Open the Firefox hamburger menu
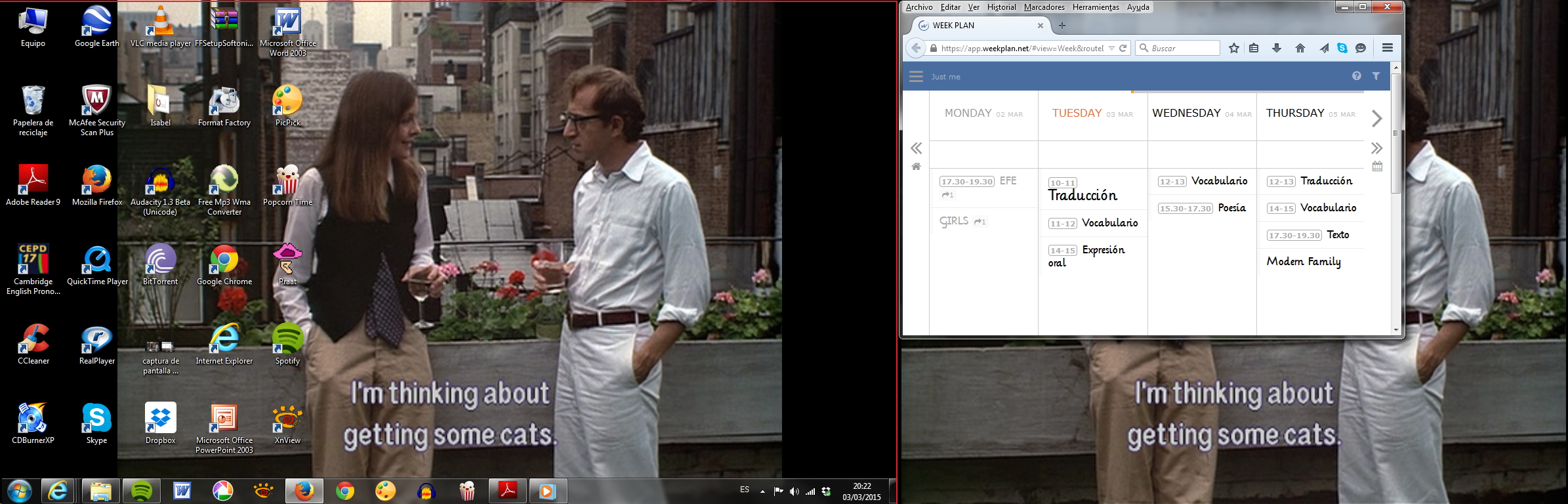 pyautogui.click(x=1388, y=48)
